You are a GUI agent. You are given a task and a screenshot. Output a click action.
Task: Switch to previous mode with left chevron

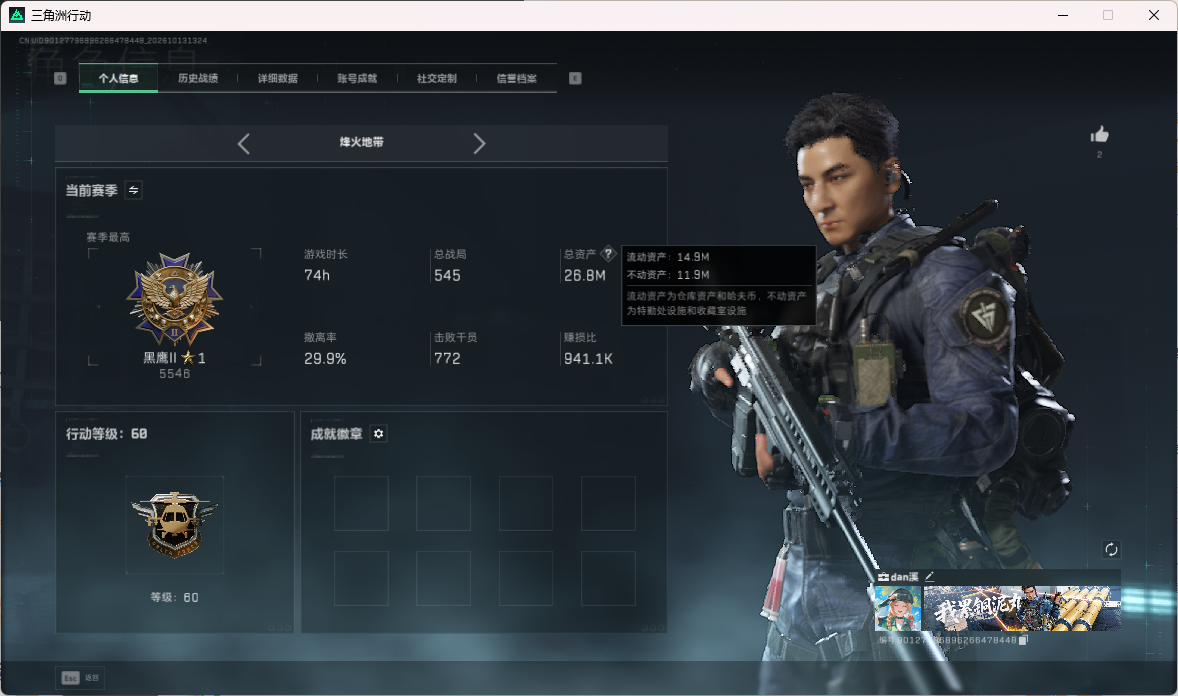(x=243, y=143)
